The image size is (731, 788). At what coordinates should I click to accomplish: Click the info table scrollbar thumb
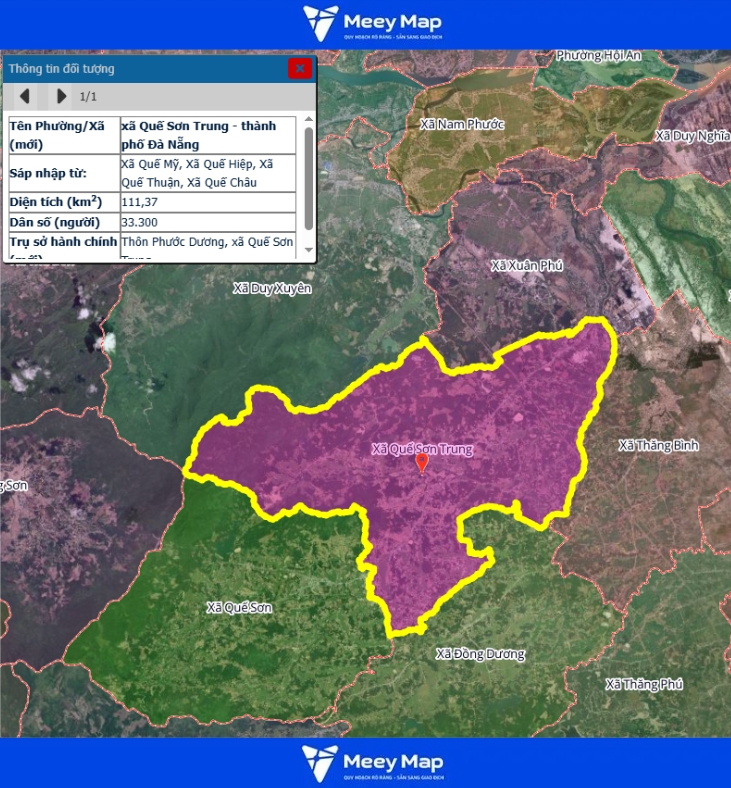(309, 180)
